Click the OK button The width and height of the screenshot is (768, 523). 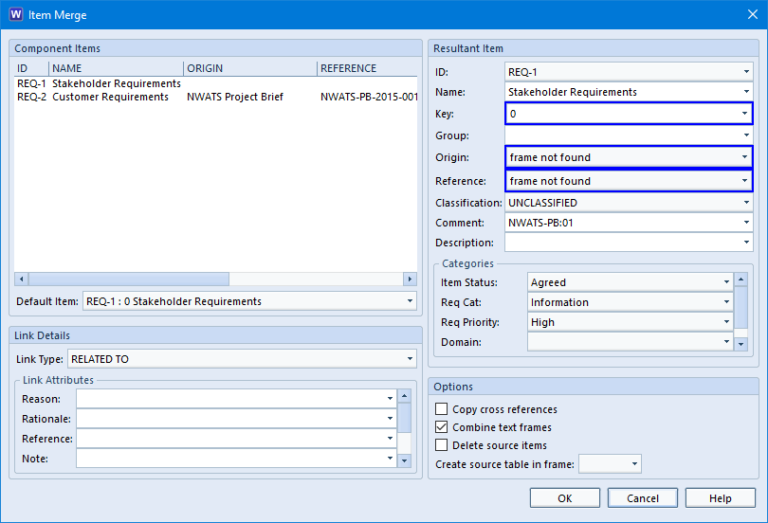click(x=565, y=498)
